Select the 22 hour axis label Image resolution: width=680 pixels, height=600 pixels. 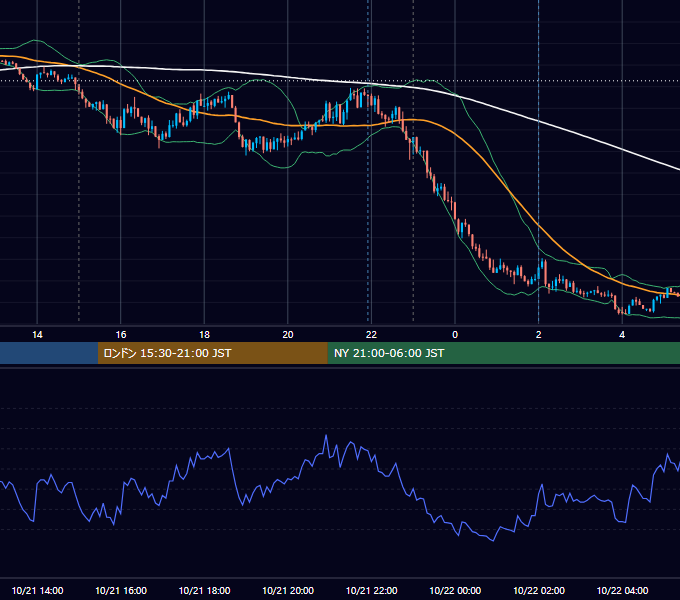point(371,335)
